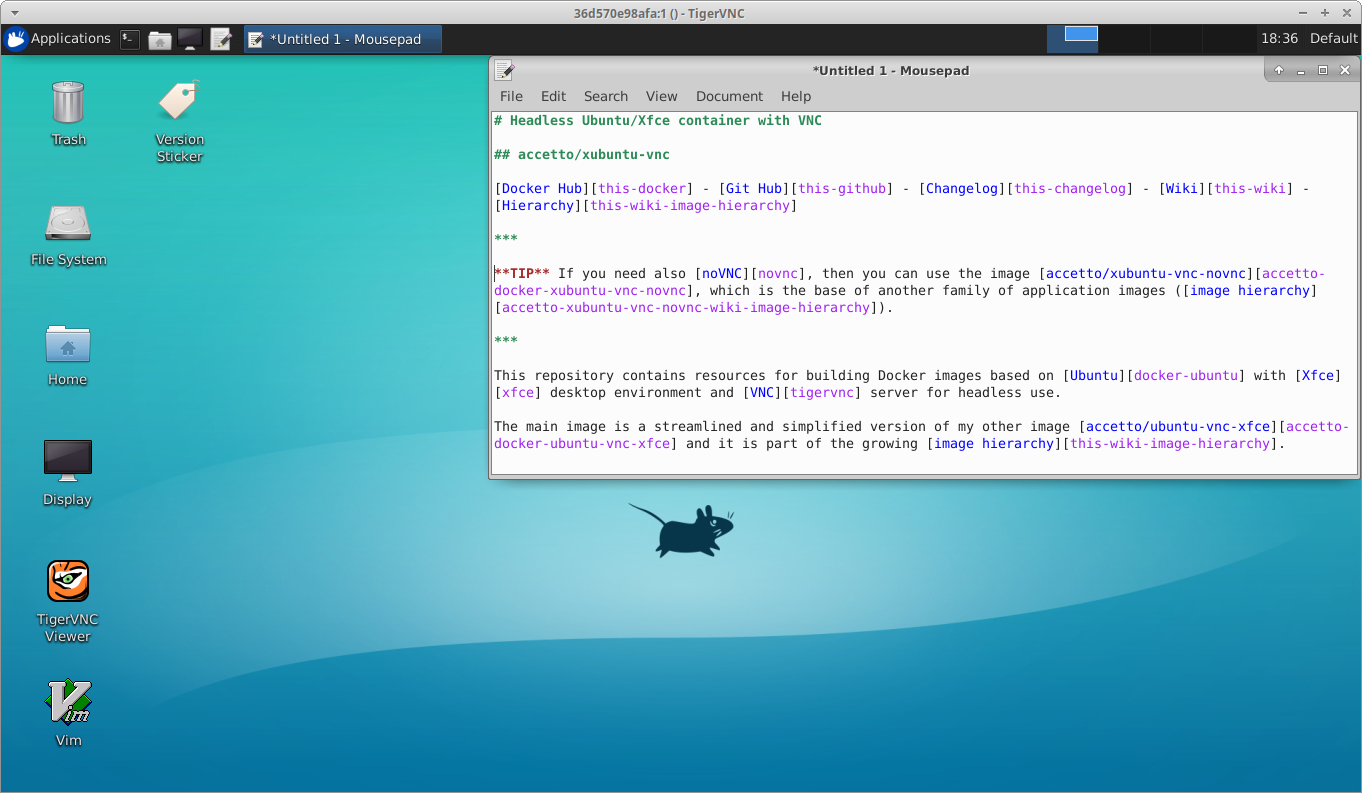This screenshot has height=793, width=1362.
Task: Select the Display desktop icon
Action: pyautogui.click(x=68, y=473)
